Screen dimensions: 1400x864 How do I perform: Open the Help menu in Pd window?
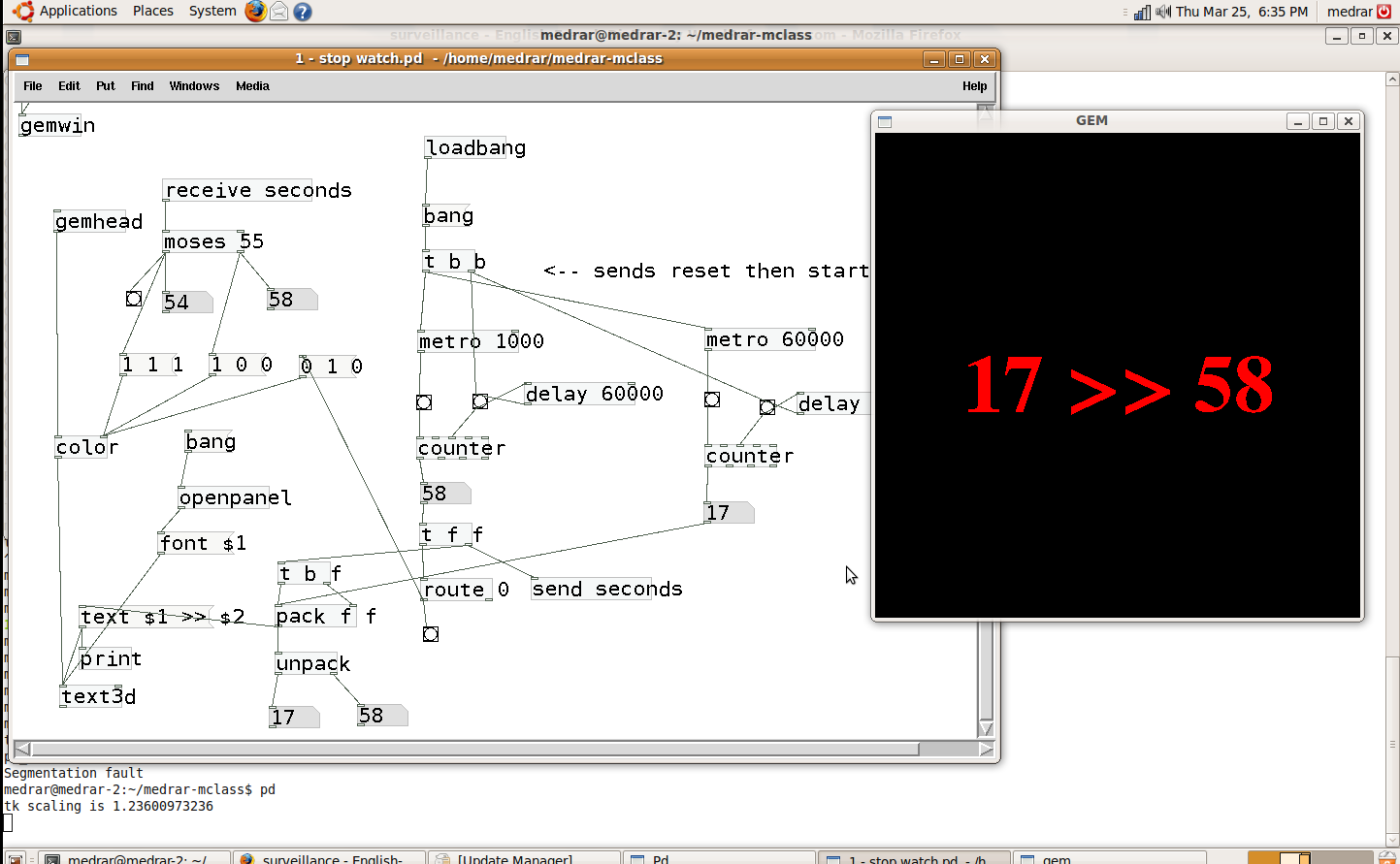tap(974, 86)
